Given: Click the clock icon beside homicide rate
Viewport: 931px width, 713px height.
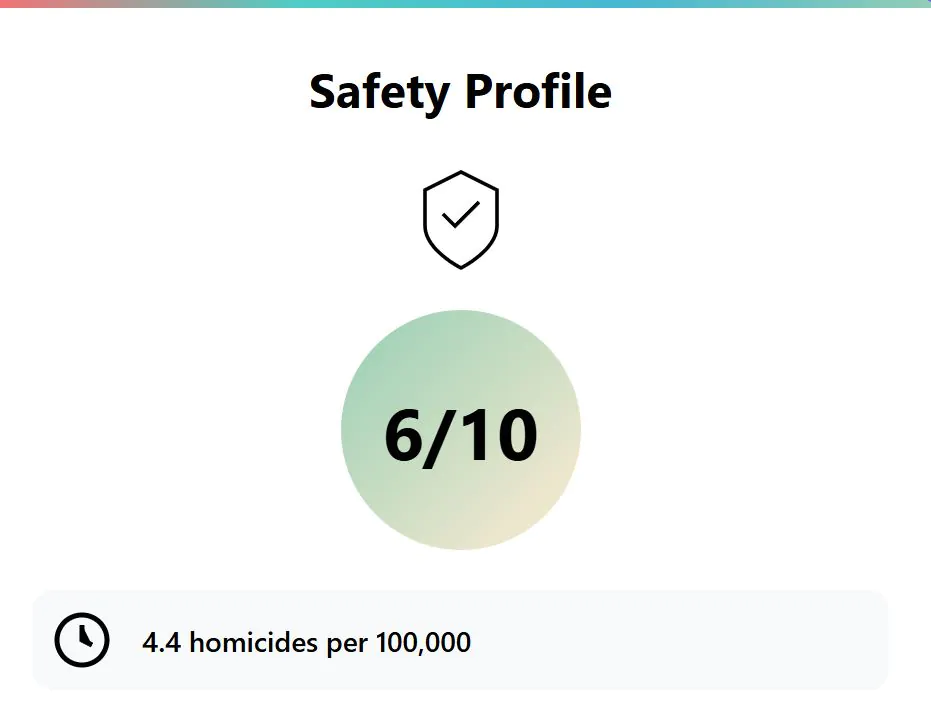Looking at the screenshot, I should (82, 640).
